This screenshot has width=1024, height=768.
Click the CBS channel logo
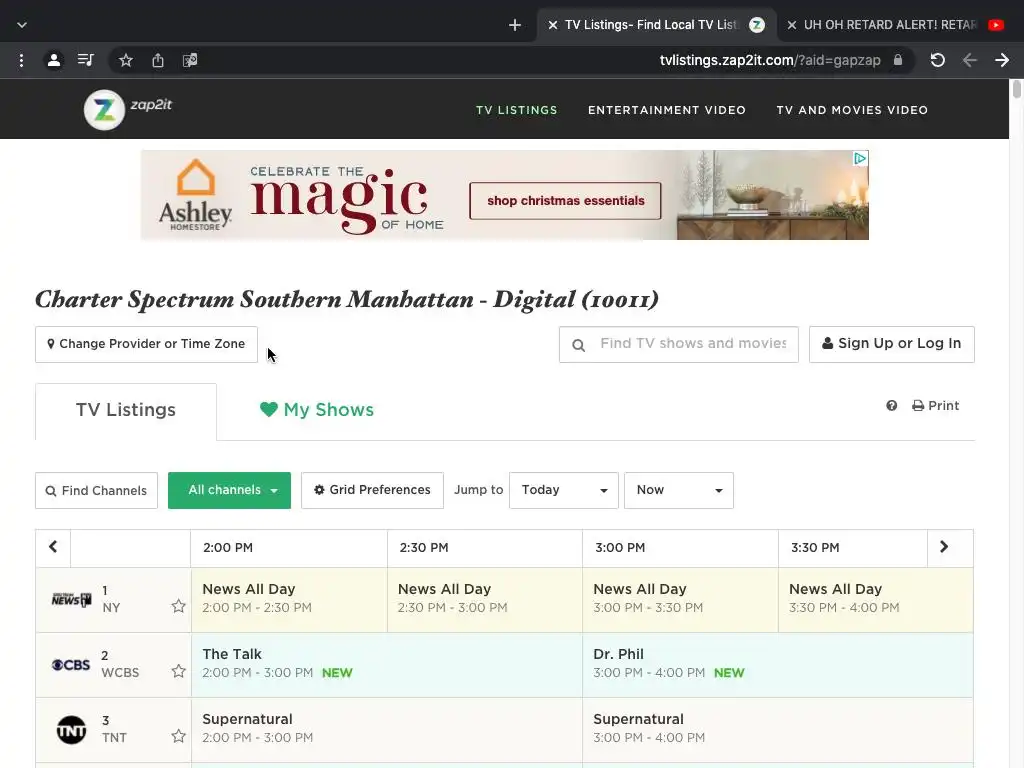[71, 665]
